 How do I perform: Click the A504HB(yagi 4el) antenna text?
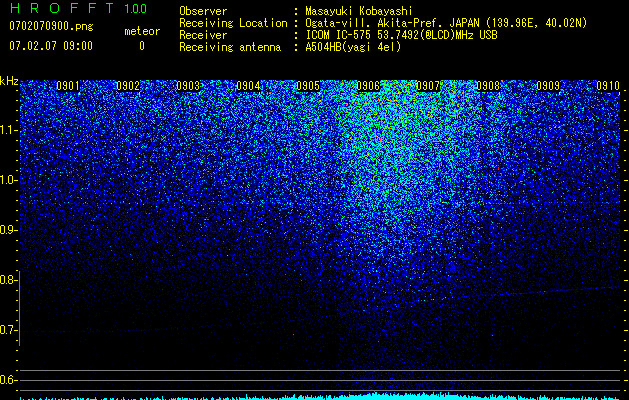pos(353,47)
